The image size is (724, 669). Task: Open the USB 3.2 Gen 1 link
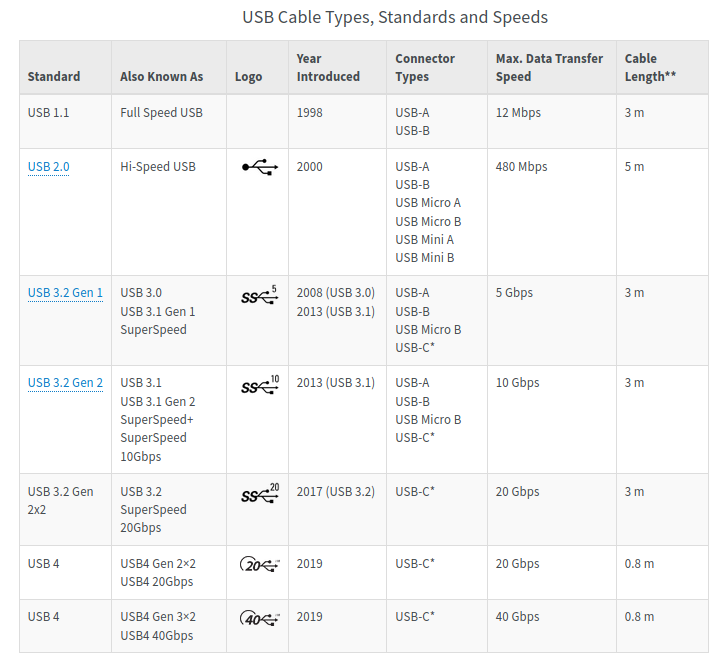65,293
